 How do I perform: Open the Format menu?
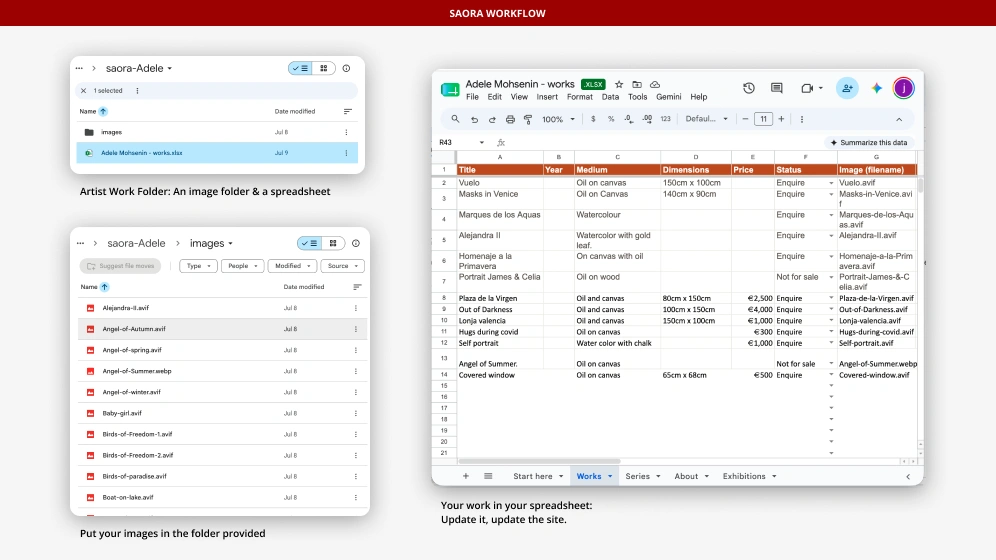pyautogui.click(x=579, y=97)
